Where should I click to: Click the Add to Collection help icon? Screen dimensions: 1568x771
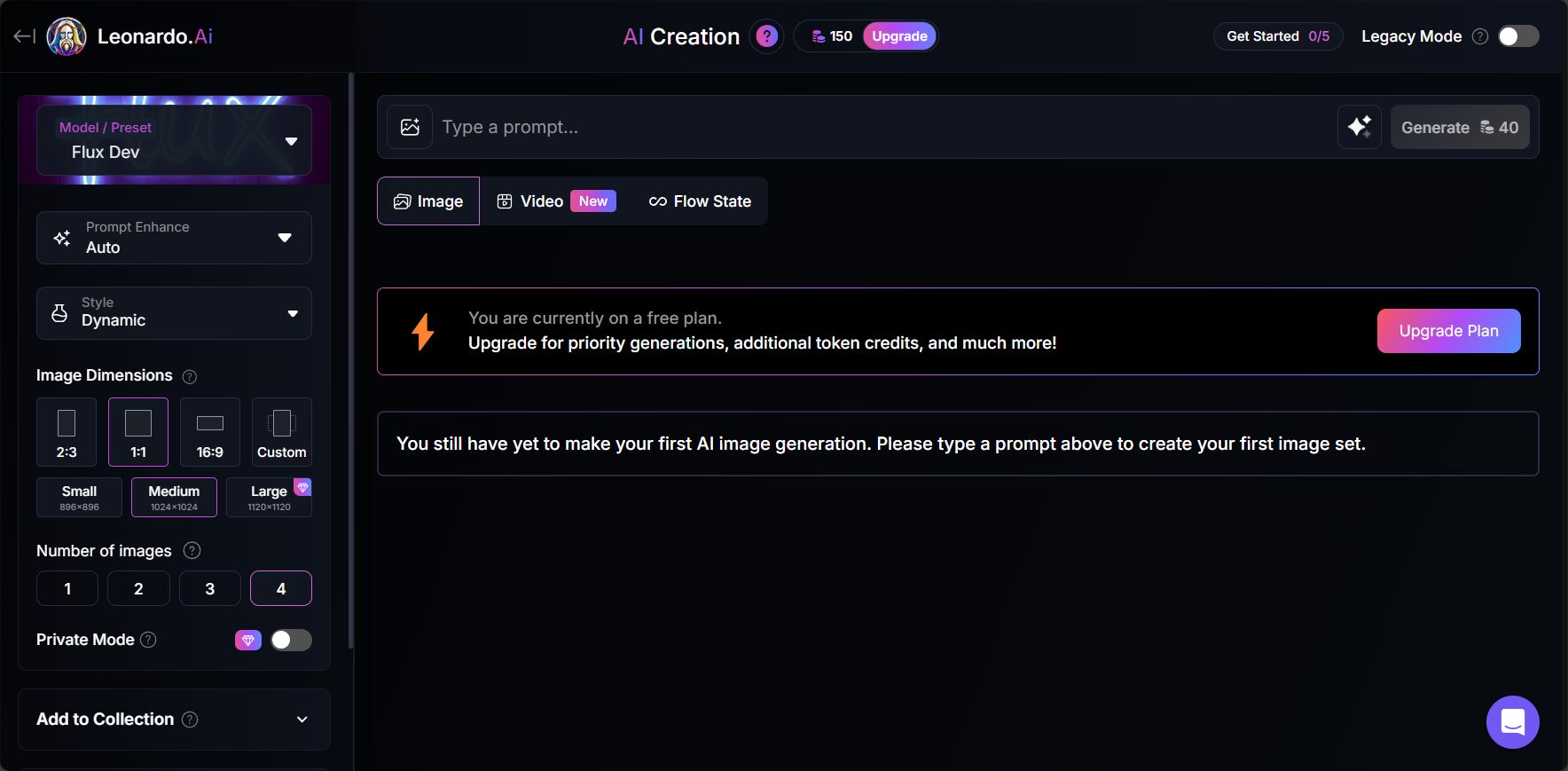pyautogui.click(x=190, y=720)
